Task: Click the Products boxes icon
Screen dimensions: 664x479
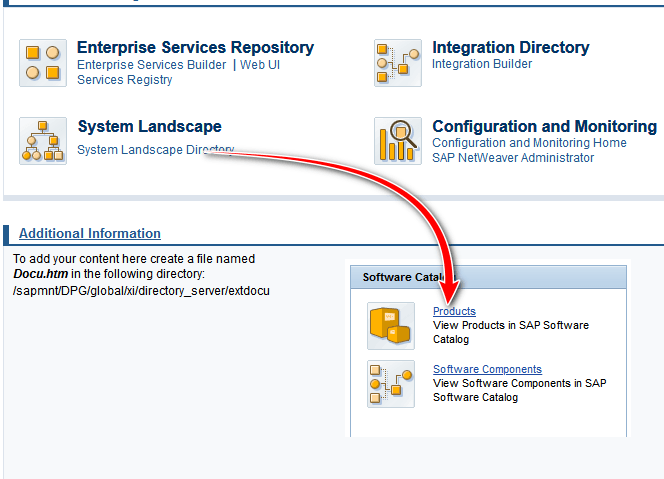Action: tap(390, 326)
